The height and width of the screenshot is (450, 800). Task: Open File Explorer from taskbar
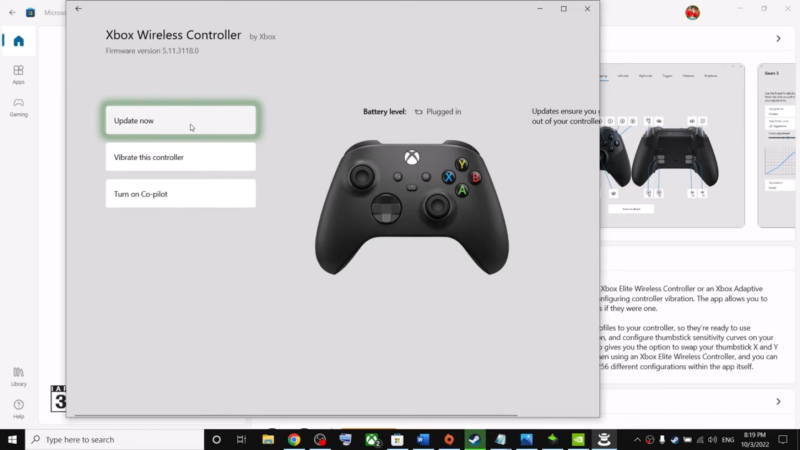(268, 439)
